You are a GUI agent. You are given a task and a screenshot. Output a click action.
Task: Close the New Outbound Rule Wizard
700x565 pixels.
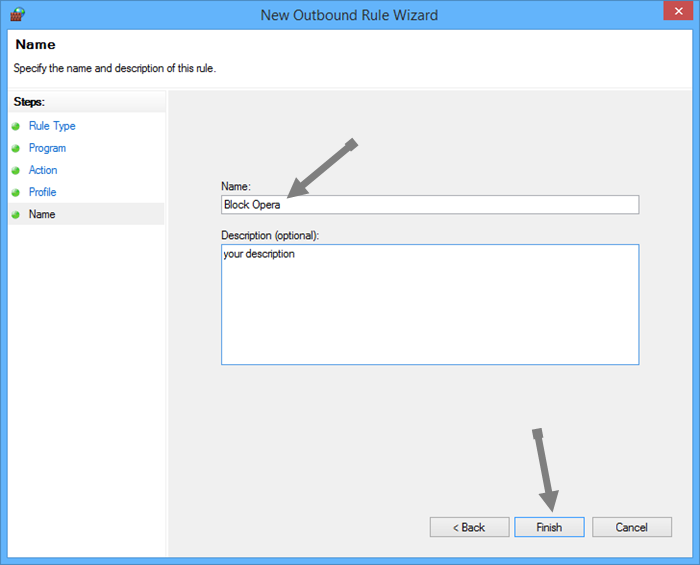coord(678,11)
